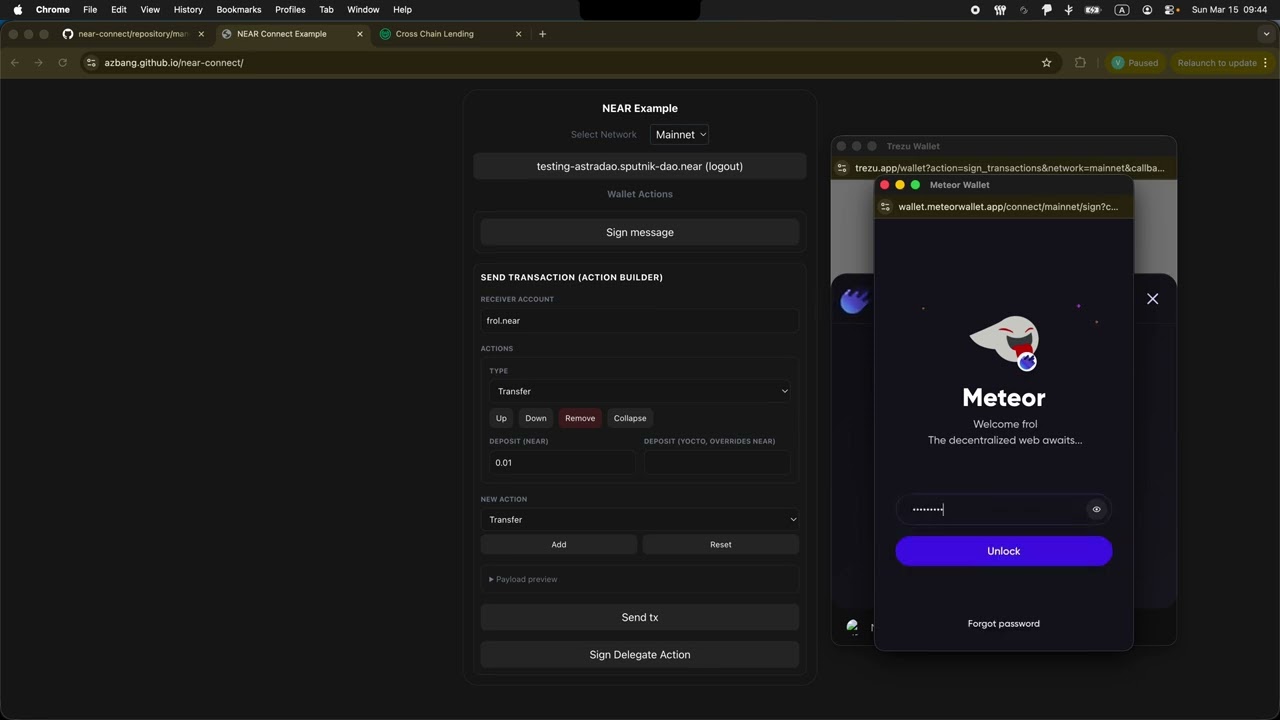The width and height of the screenshot is (1280, 720).
Task: Click the battery status icon
Action: (x=1093, y=9)
